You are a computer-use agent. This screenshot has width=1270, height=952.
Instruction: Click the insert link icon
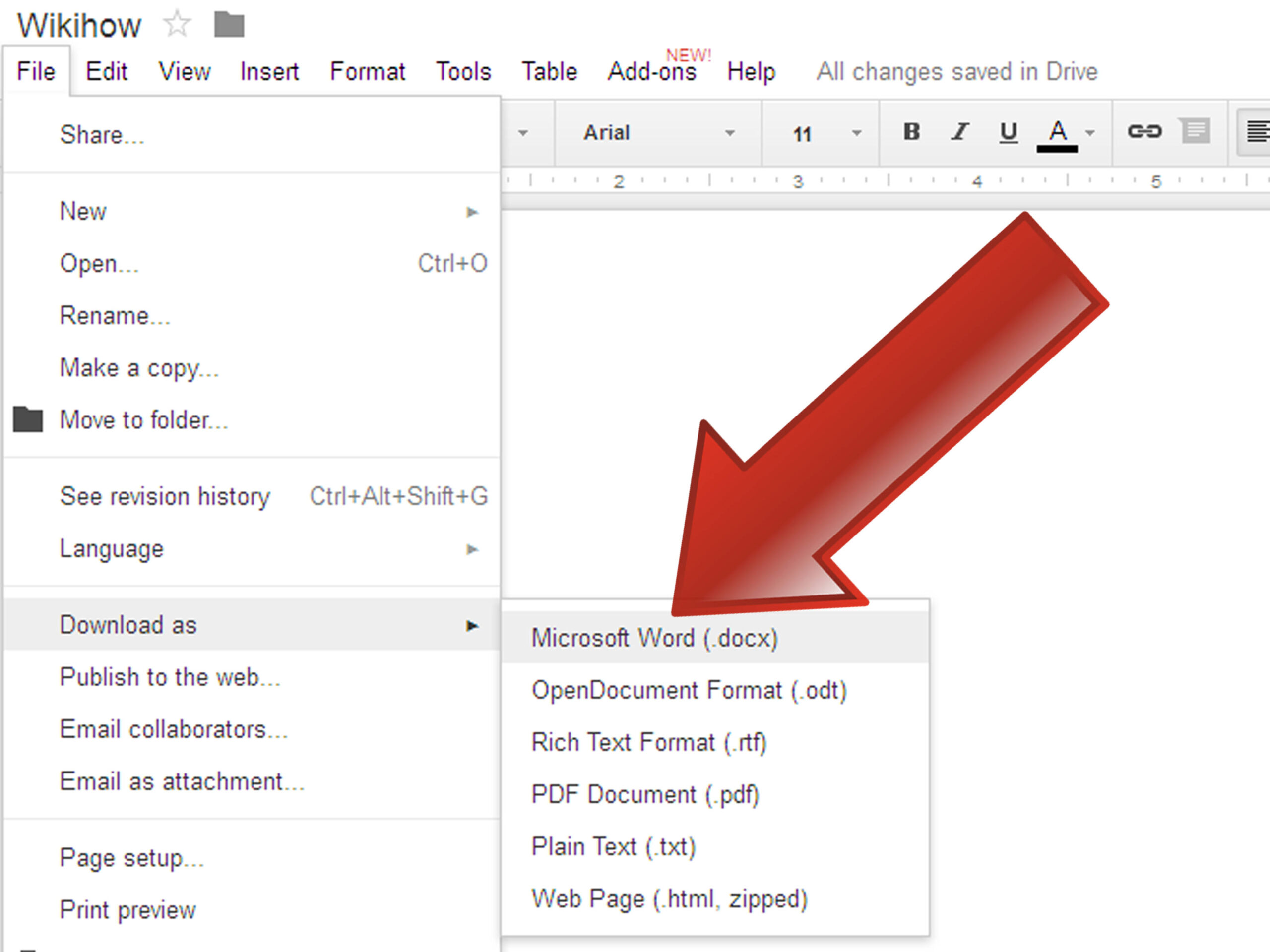click(x=1144, y=132)
